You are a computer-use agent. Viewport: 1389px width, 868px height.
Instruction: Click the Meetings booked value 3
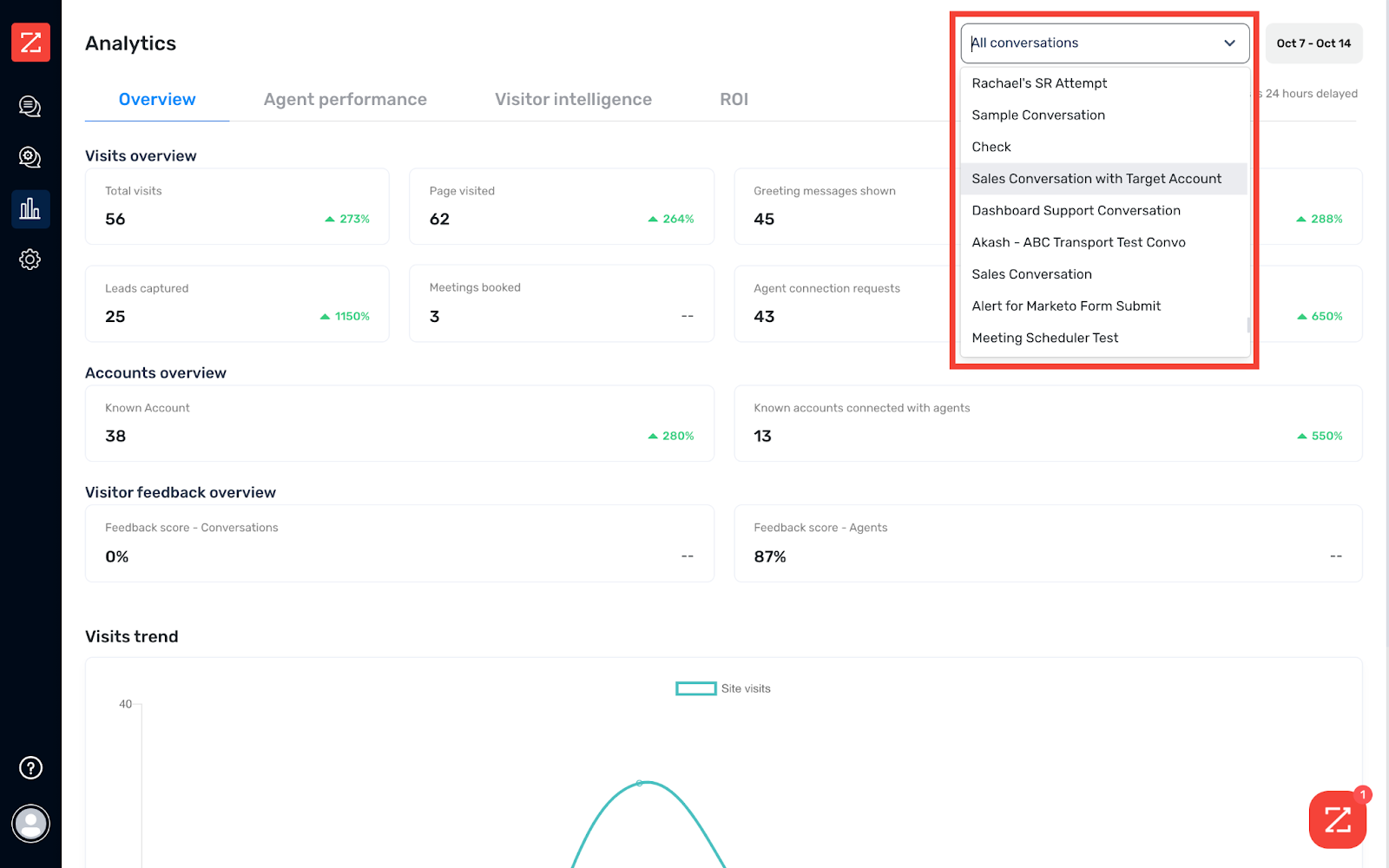coord(434,317)
